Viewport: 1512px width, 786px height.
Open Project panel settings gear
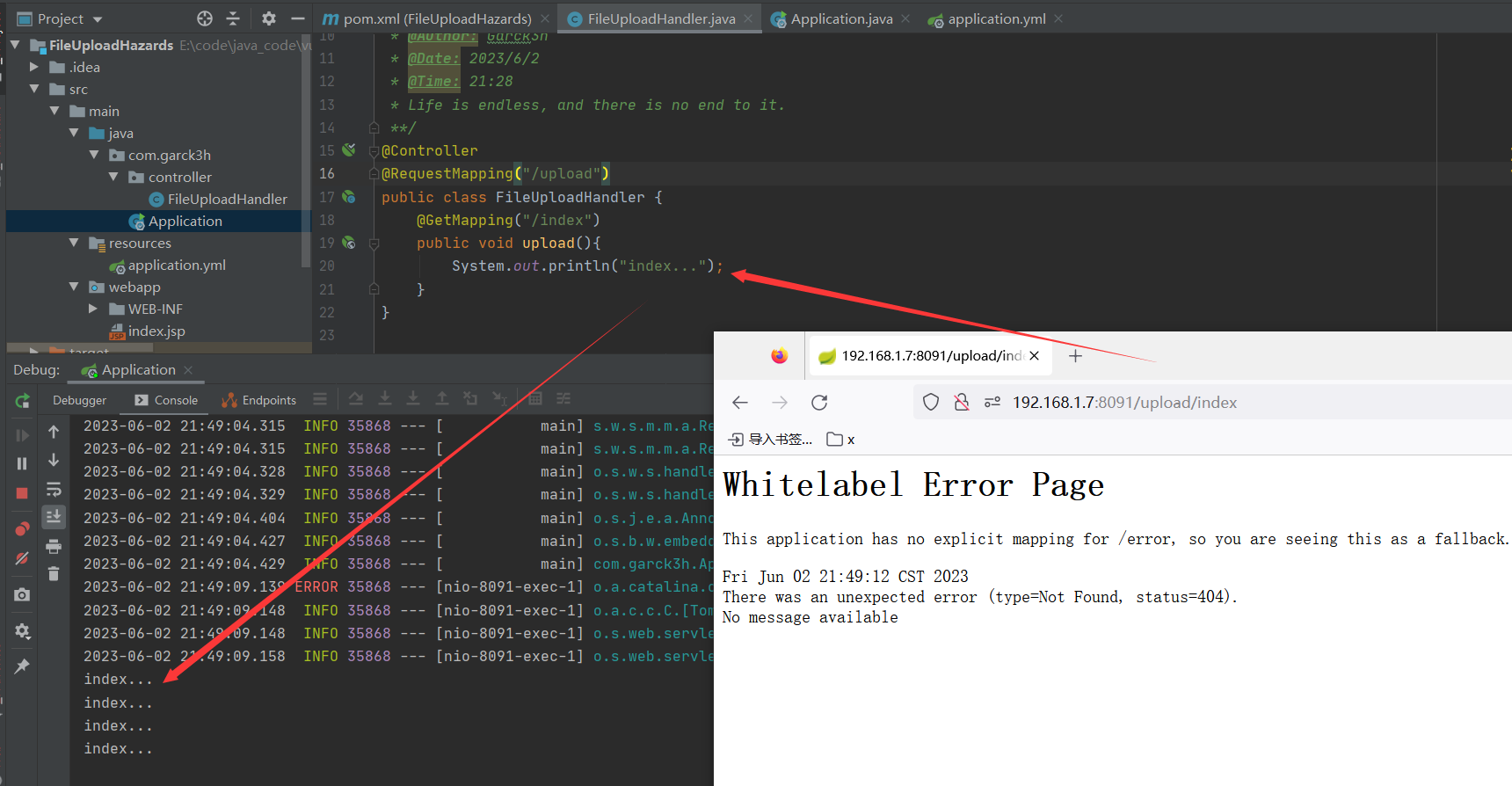point(269,18)
